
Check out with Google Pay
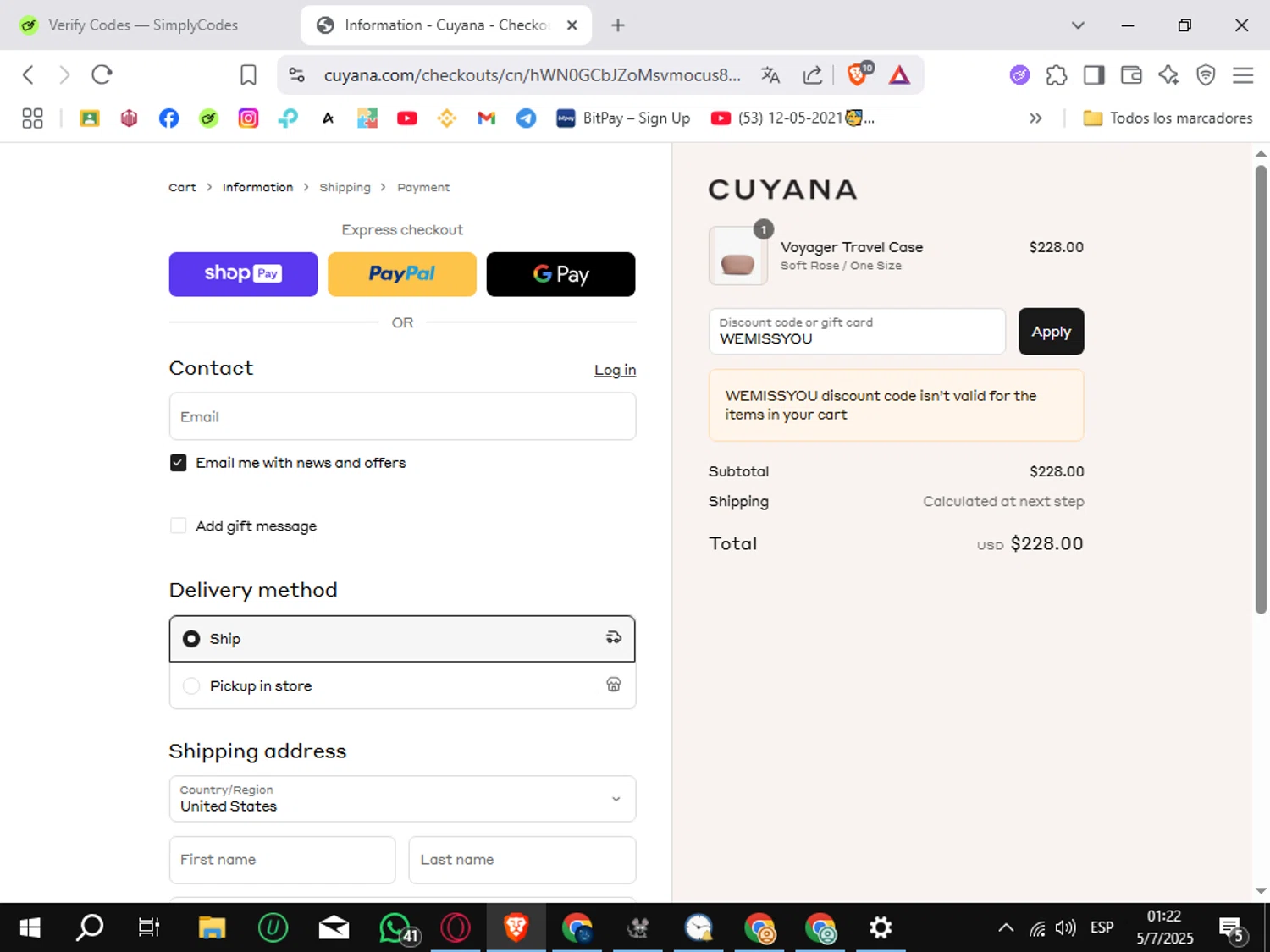(560, 274)
